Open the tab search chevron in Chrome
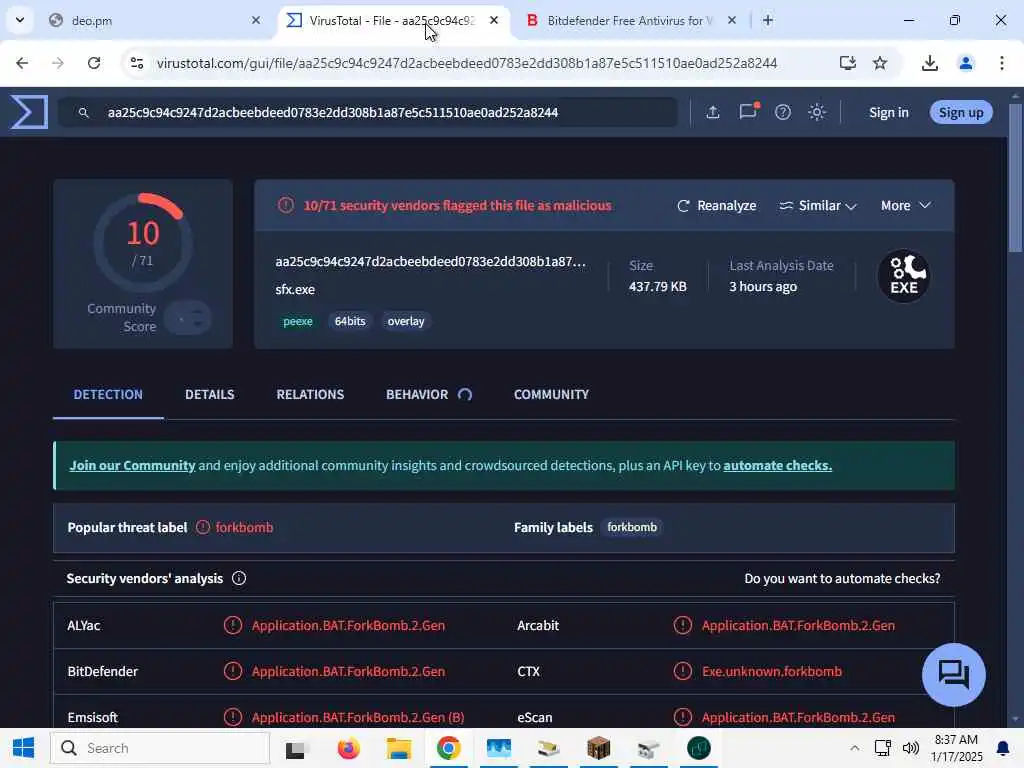The height and width of the screenshot is (768, 1024). pyautogui.click(x=20, y=20)
